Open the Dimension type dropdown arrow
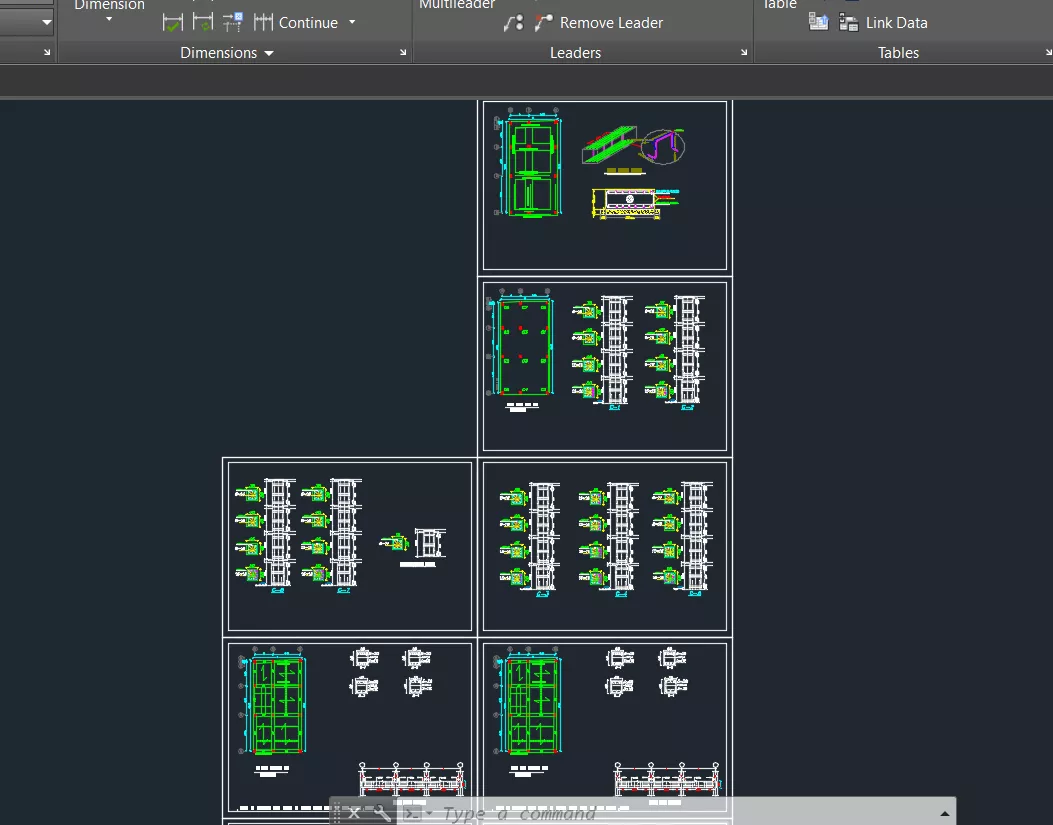 pyautogui.click(x=109, y=20)
